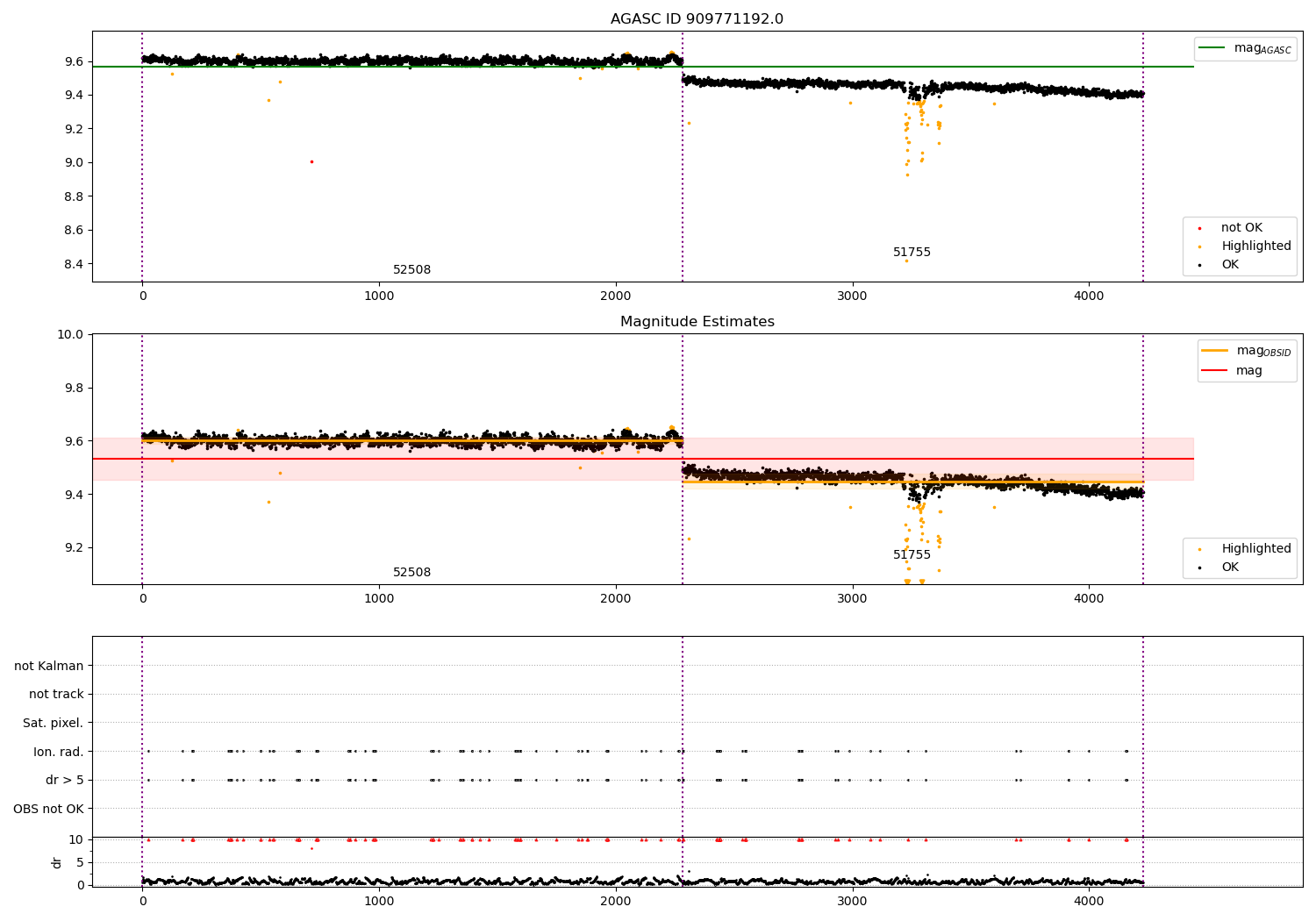
Task: Click the "52508" label in Magnitude Estimates plot
Action: (x=411, y=573)
